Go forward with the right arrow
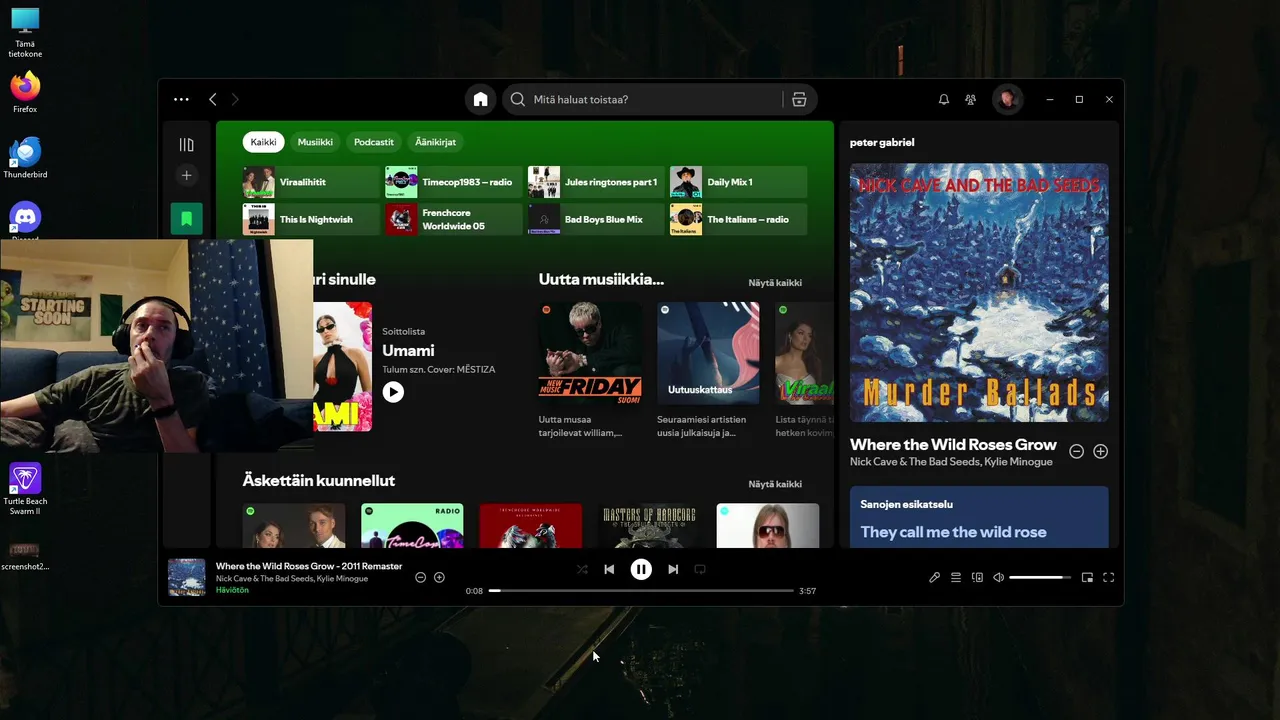Image resolution: width=1280 pixels, height=720 pixels. coord(235,99)
